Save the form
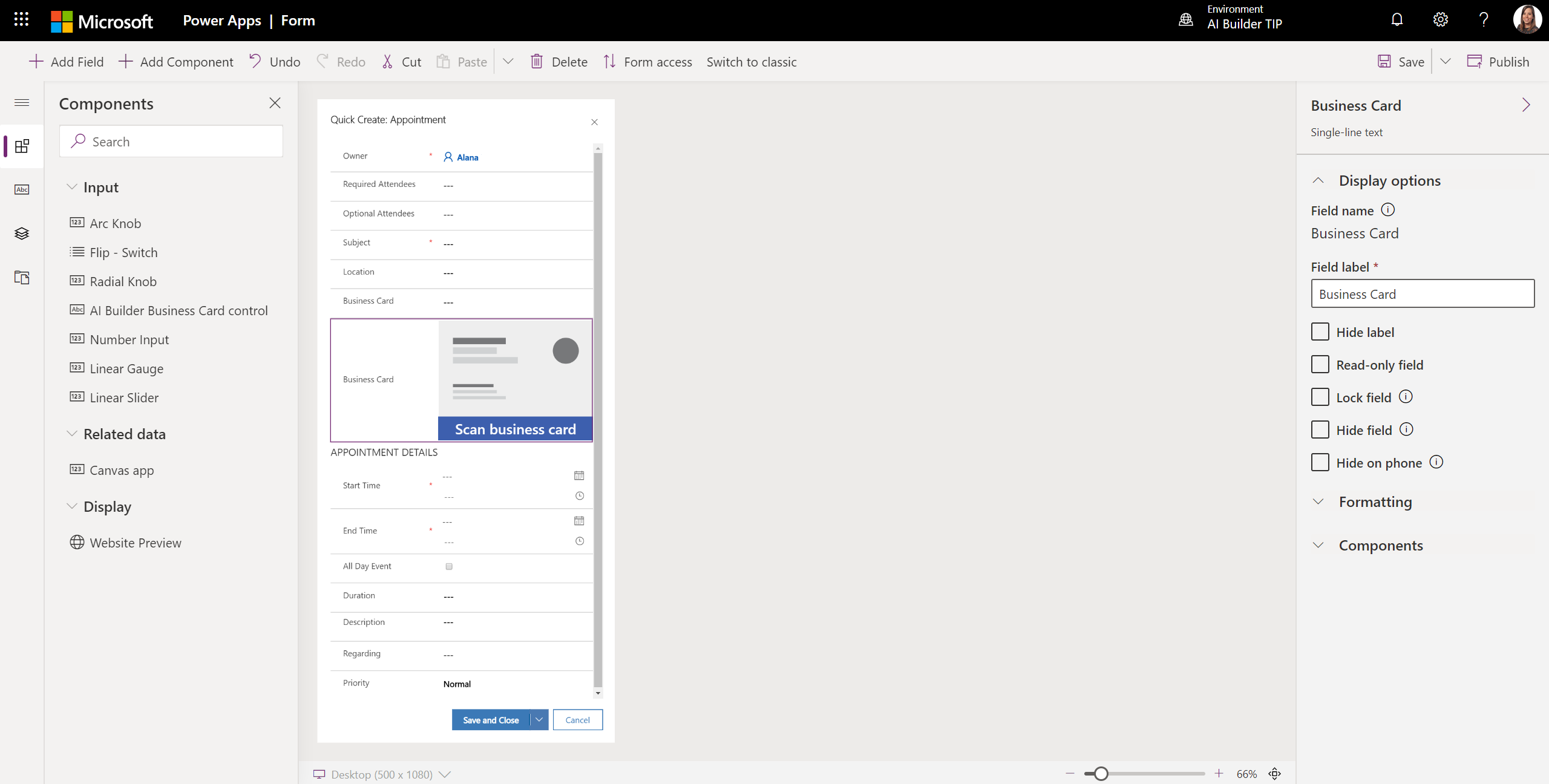 (1401, 62)
